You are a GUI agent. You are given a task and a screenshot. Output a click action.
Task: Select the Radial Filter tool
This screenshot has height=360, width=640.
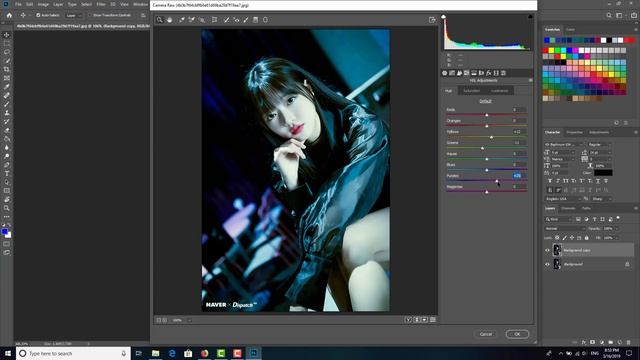(x=265, y=20)
